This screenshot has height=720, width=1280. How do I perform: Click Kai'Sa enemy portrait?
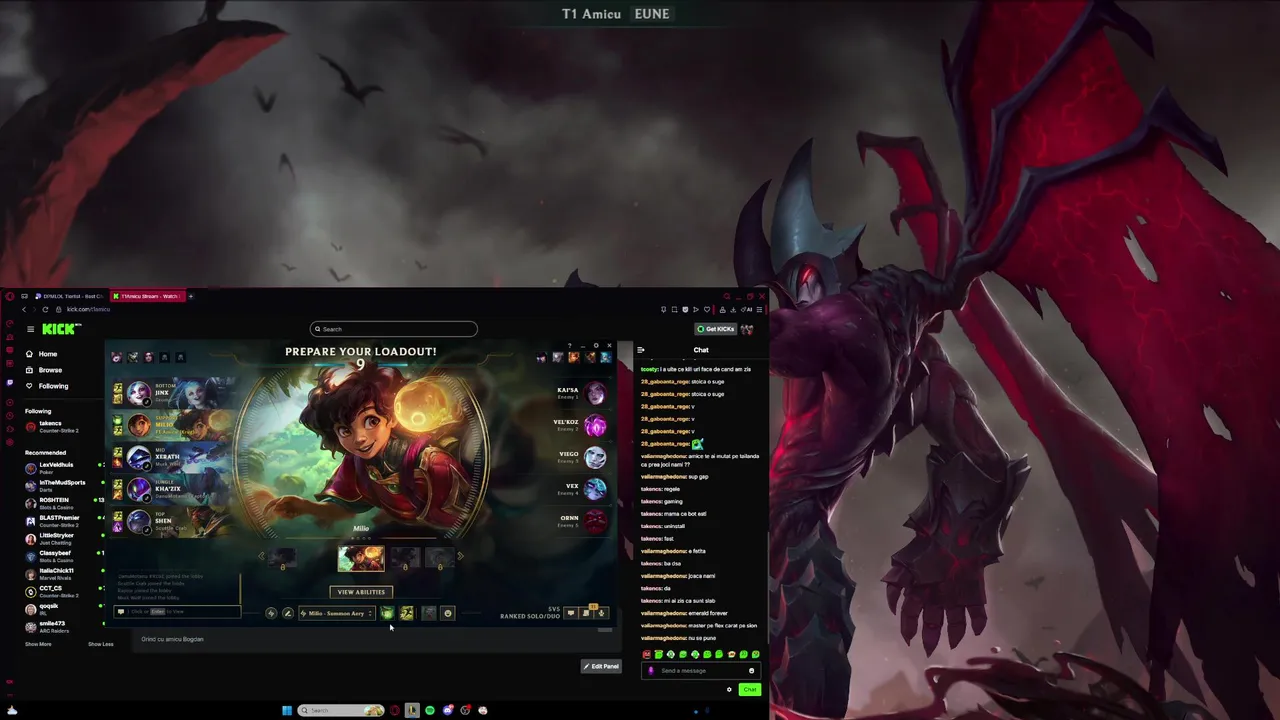coord(595,393)
